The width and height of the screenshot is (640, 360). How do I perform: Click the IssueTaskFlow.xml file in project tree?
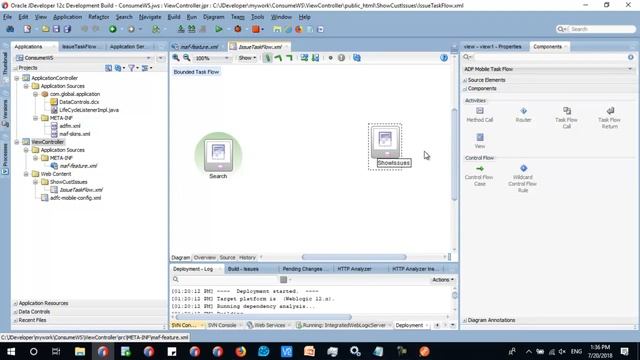pos(81,190)
